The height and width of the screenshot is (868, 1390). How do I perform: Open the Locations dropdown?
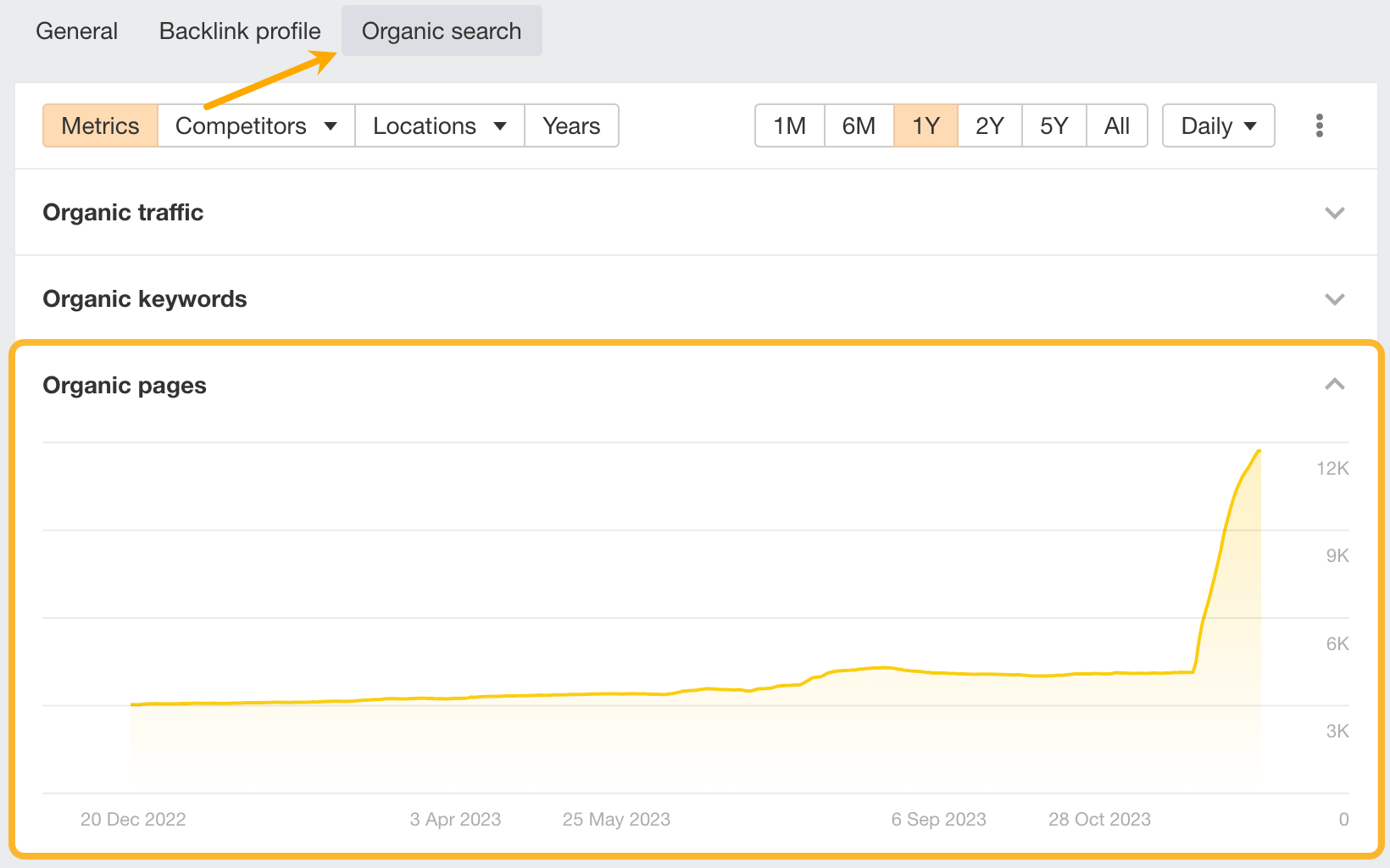click(438, 125)
